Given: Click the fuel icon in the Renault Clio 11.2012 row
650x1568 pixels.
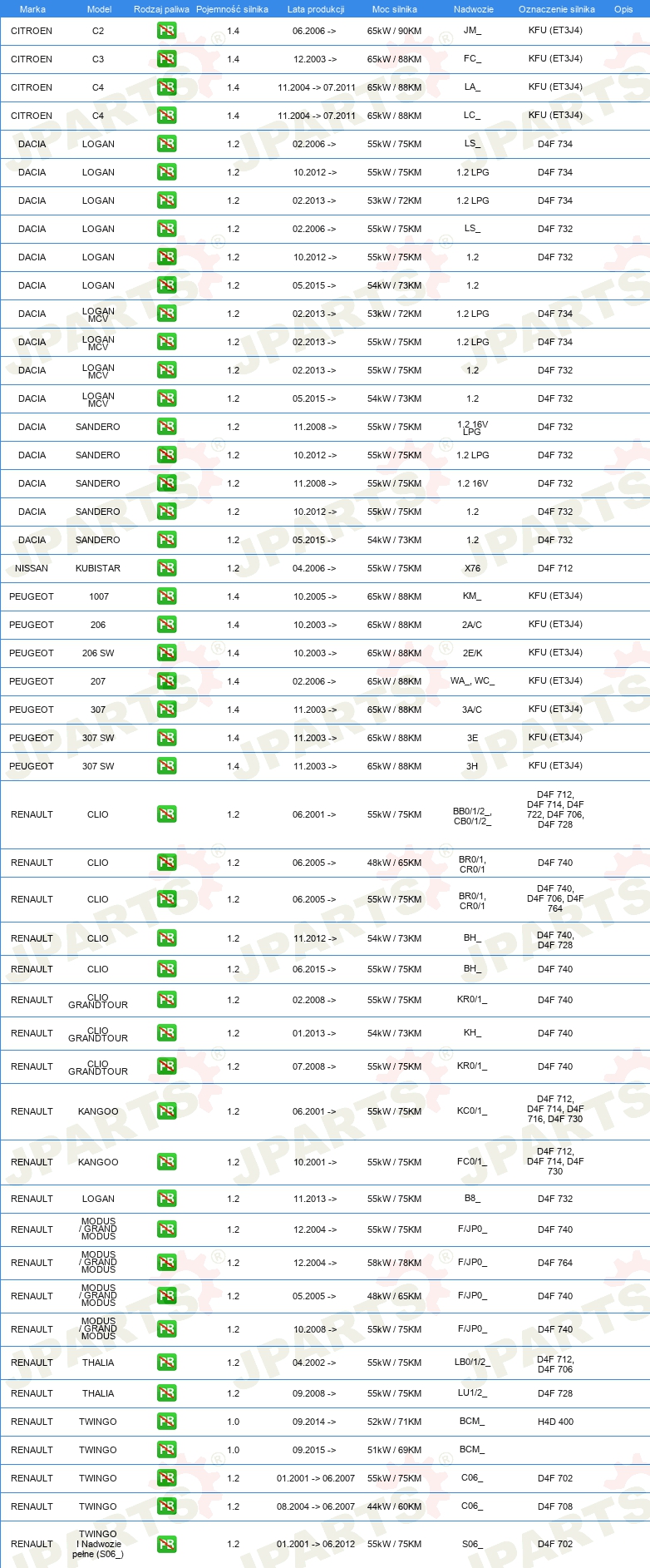Looking at the screenshot, I should tap(167, 938).
